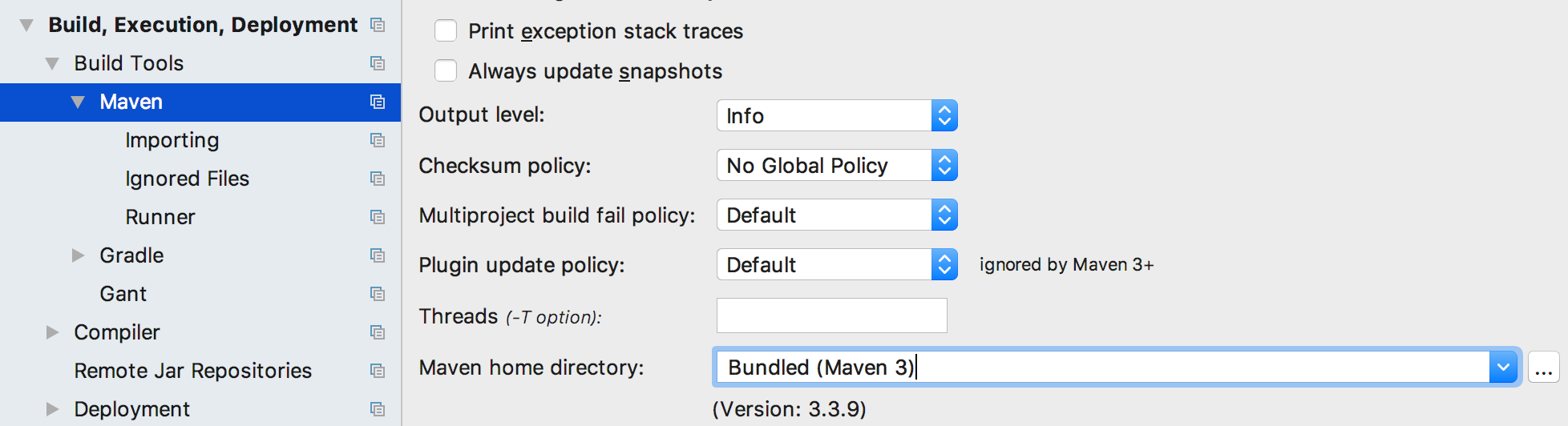Click project-level icon beside Importing
The width and height of the screenshot is (1568, 426).
point(378,140)
